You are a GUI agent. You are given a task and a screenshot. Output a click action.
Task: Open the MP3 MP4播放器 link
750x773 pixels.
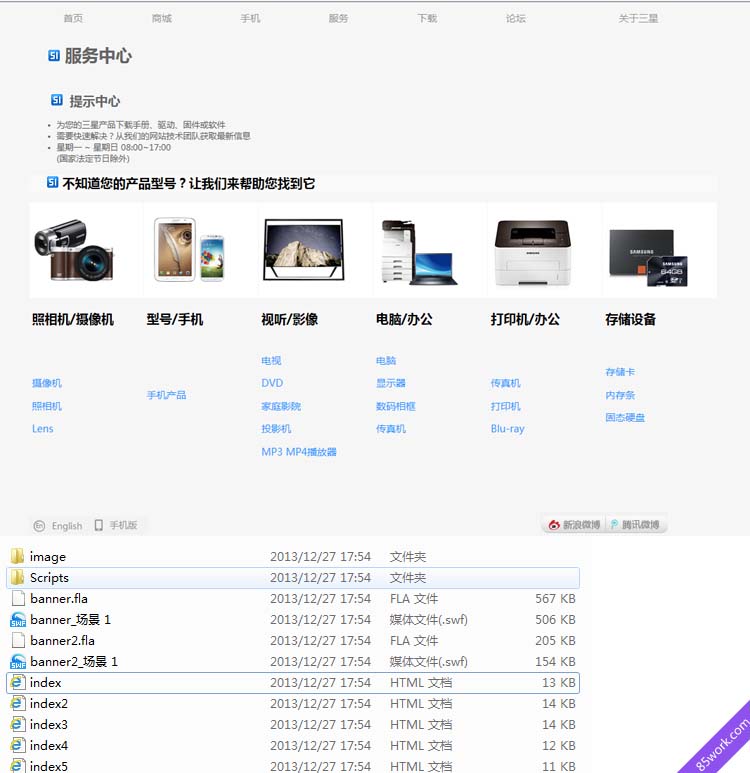(x=299, y=452)
